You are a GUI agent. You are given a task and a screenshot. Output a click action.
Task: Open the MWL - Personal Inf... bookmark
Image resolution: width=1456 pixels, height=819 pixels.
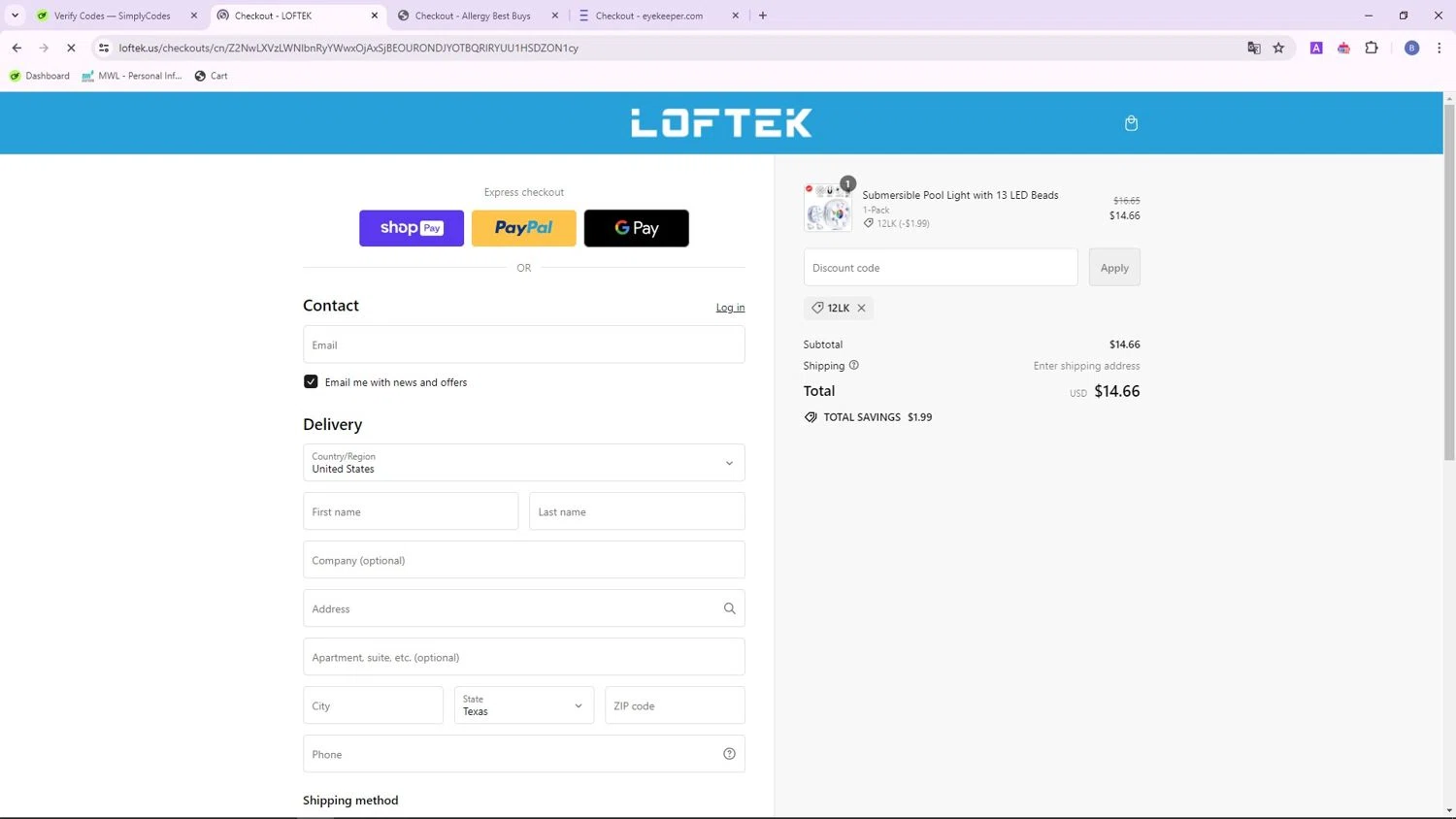click(x=132, y=76)
